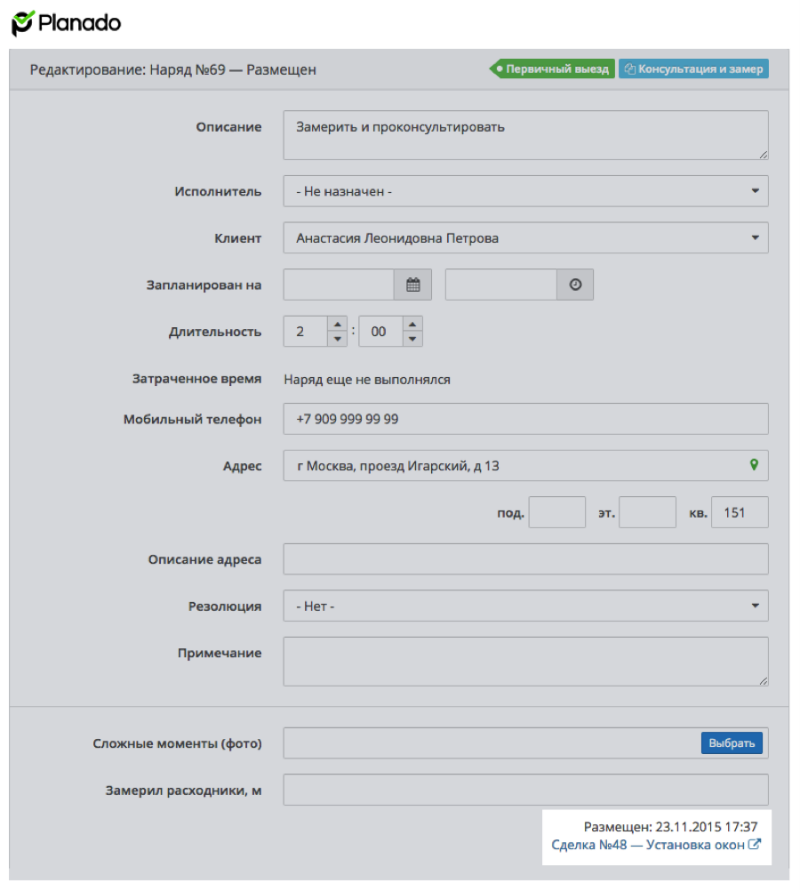Viewport: 800px width, 891px height.
Task: Click the Planado logo
Action: (66, 23)
